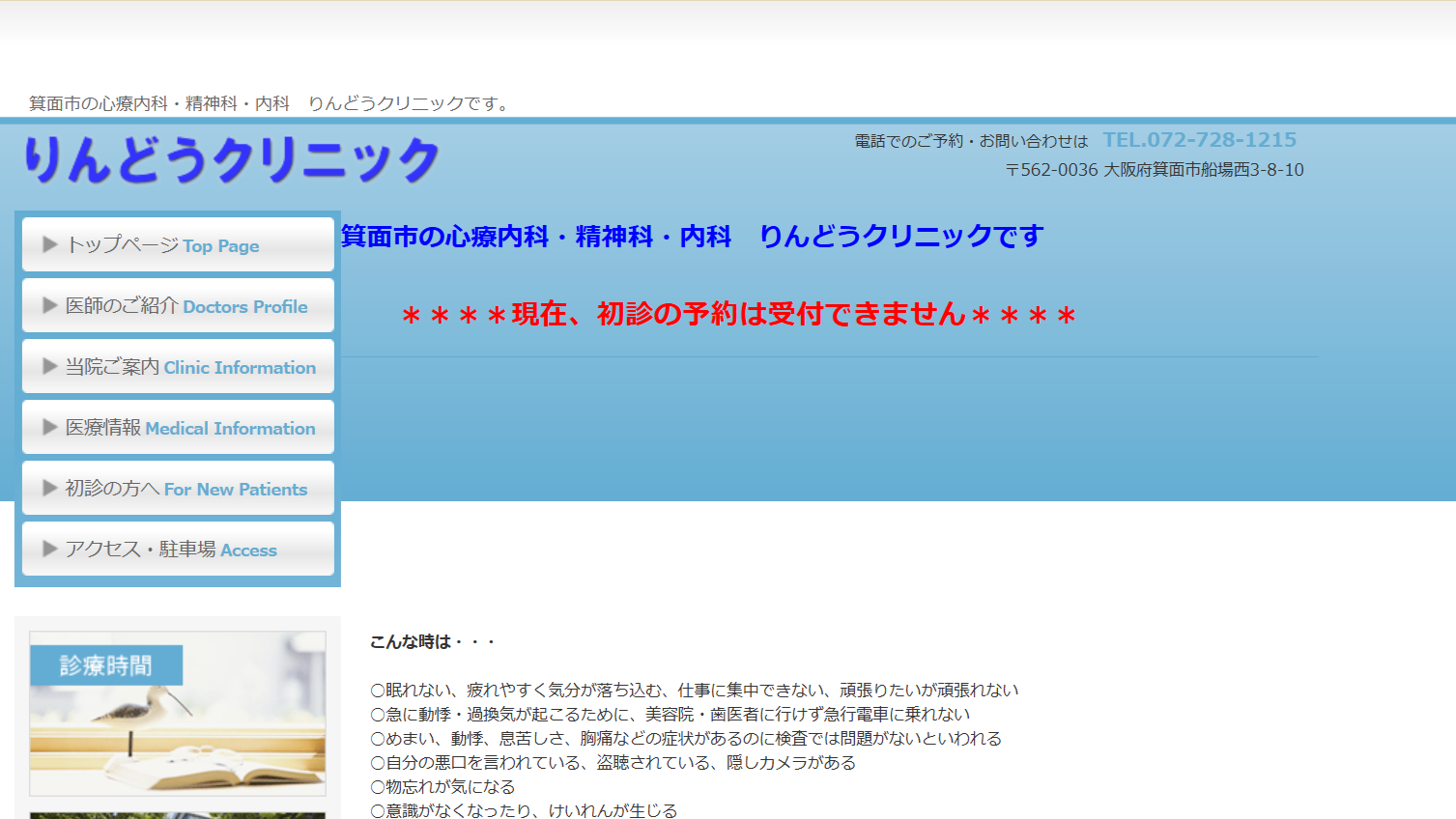Click the arrow icon beside 医師のご紹介

[50, 305]
